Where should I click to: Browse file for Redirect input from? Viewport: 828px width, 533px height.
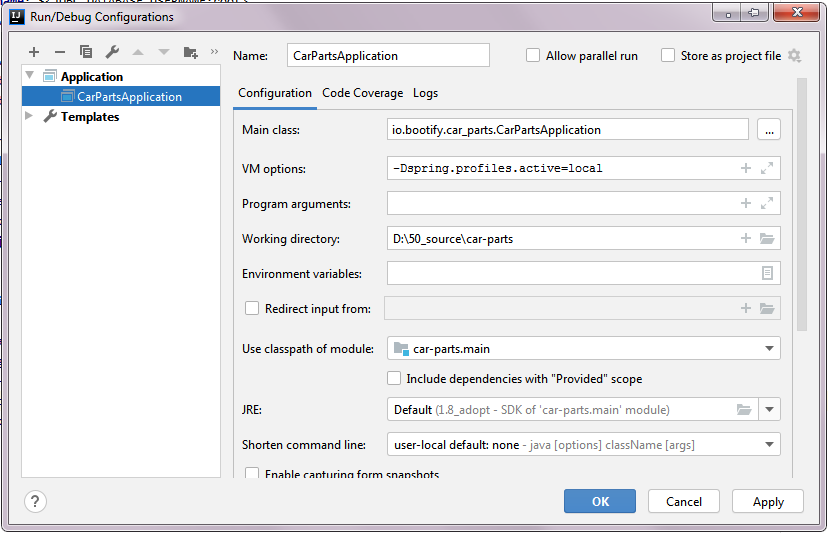tap(767, 308)
